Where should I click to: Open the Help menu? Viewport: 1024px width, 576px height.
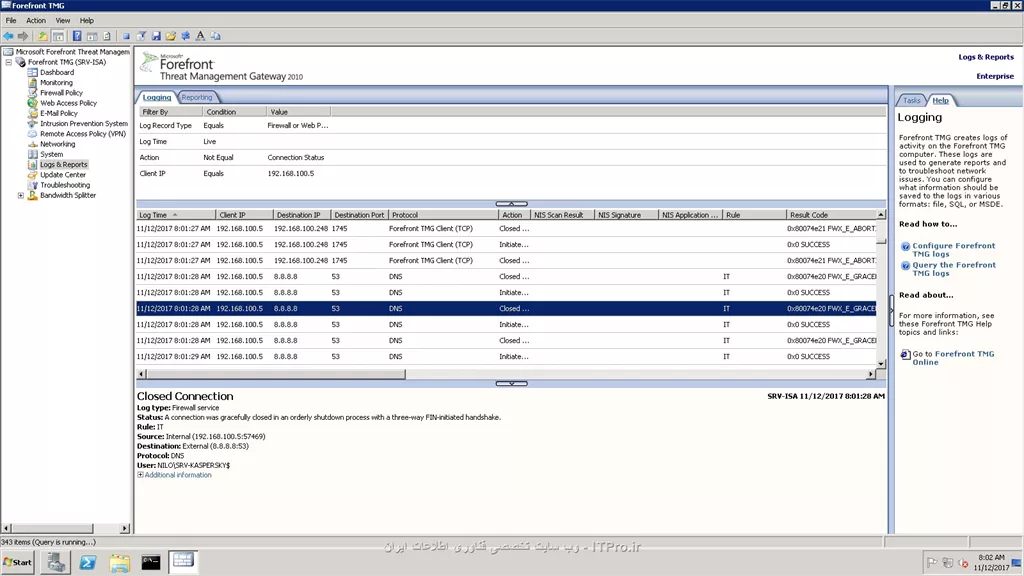tap(87, 20)
